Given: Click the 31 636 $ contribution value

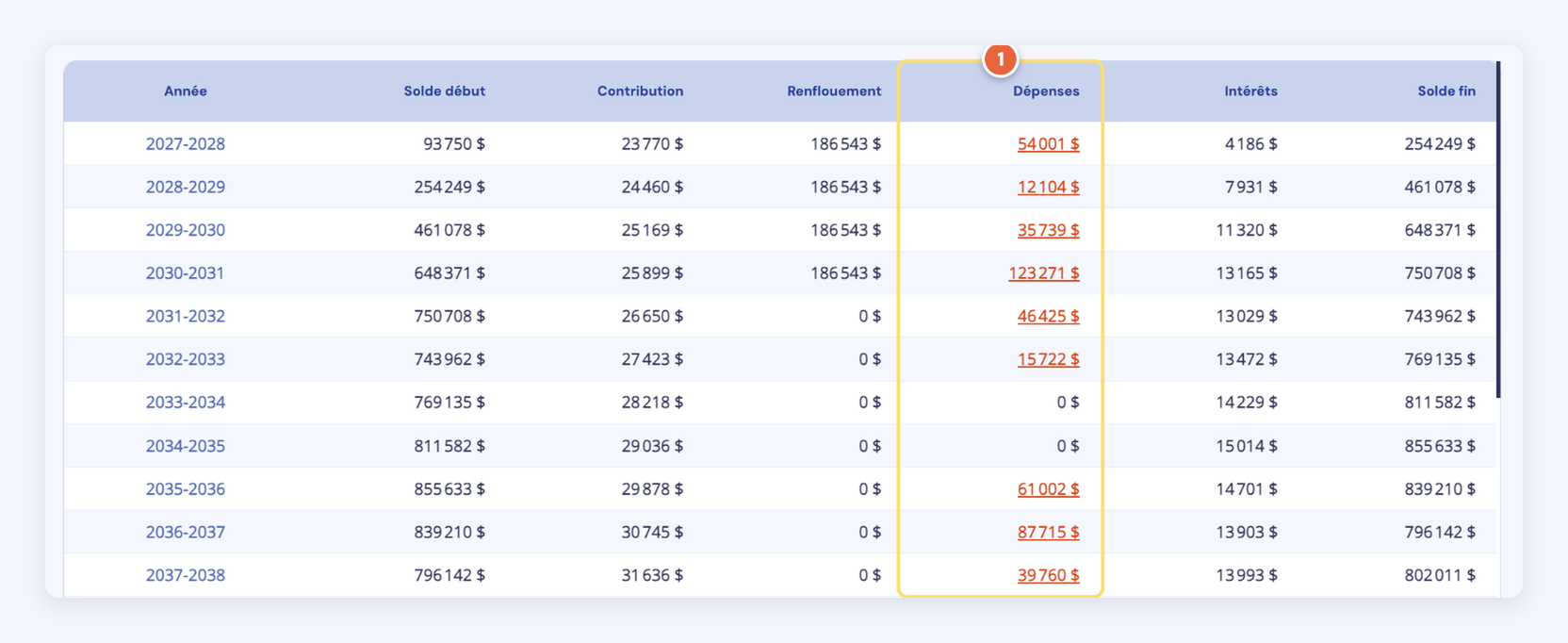Looking at the screenshot, I should coord(652,575).
